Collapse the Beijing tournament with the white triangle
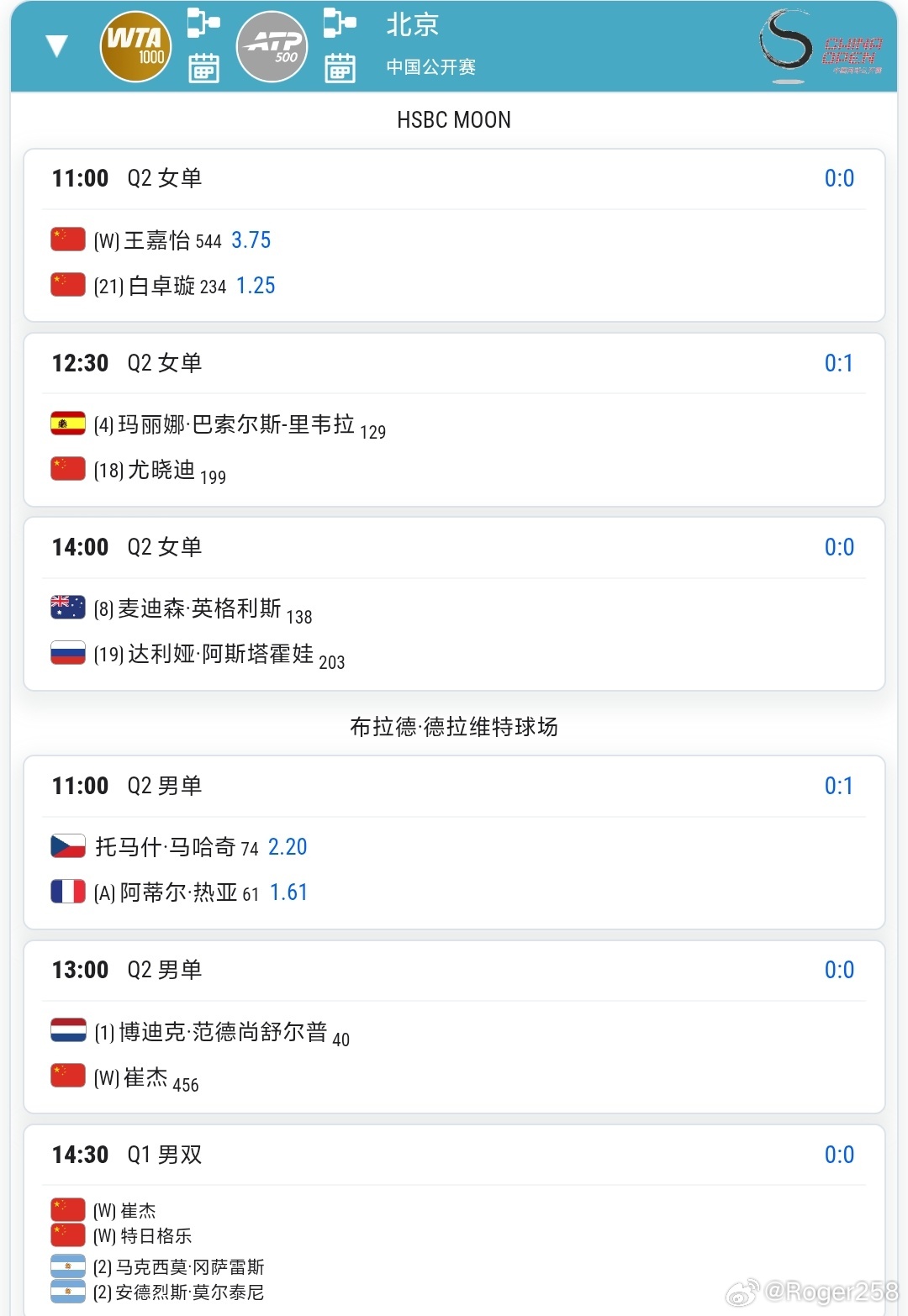This screenshot has width=908, height=1316. 56,46
